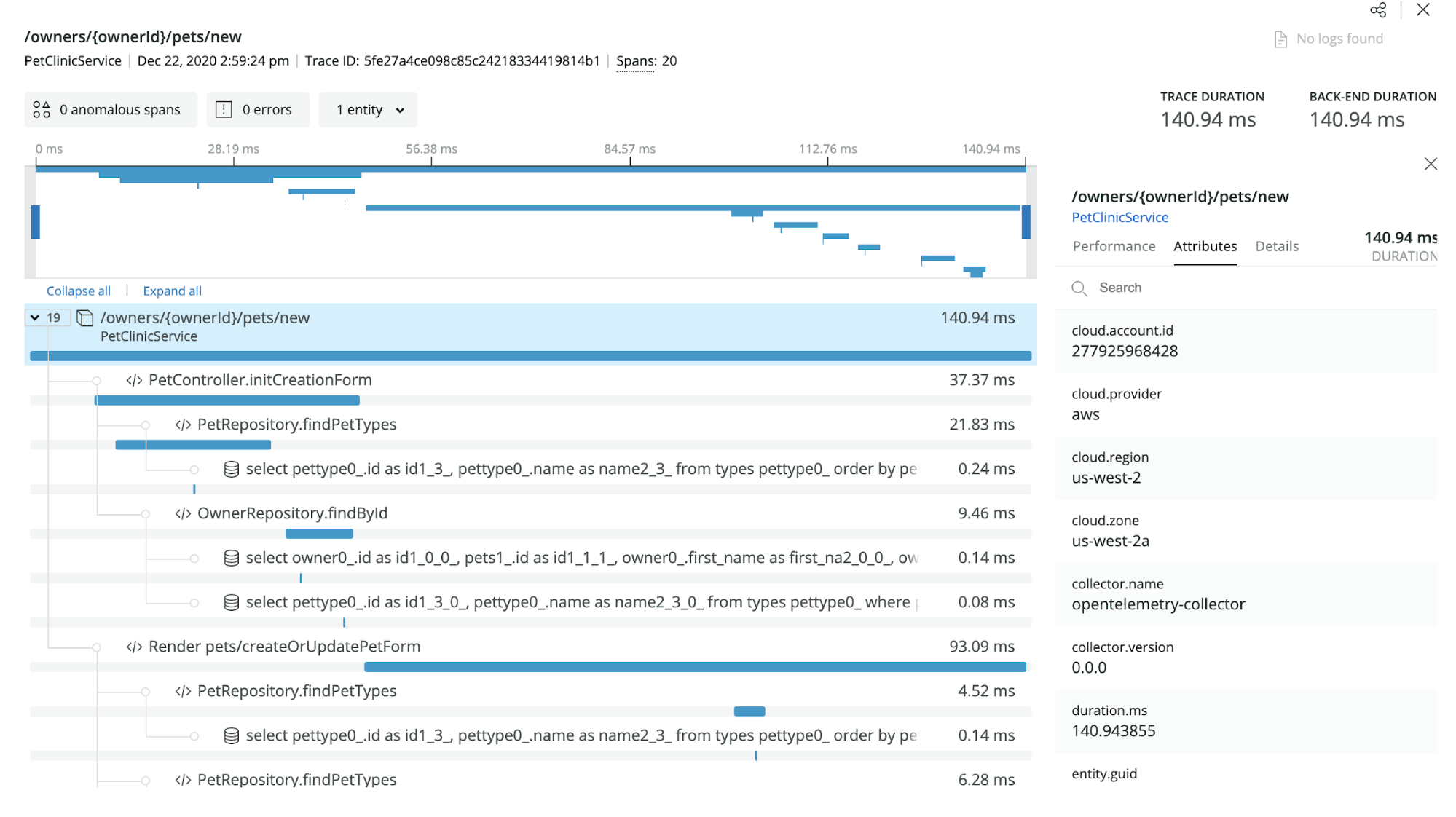Click the cloud.account.id value 277925968428

(1125, 351)
